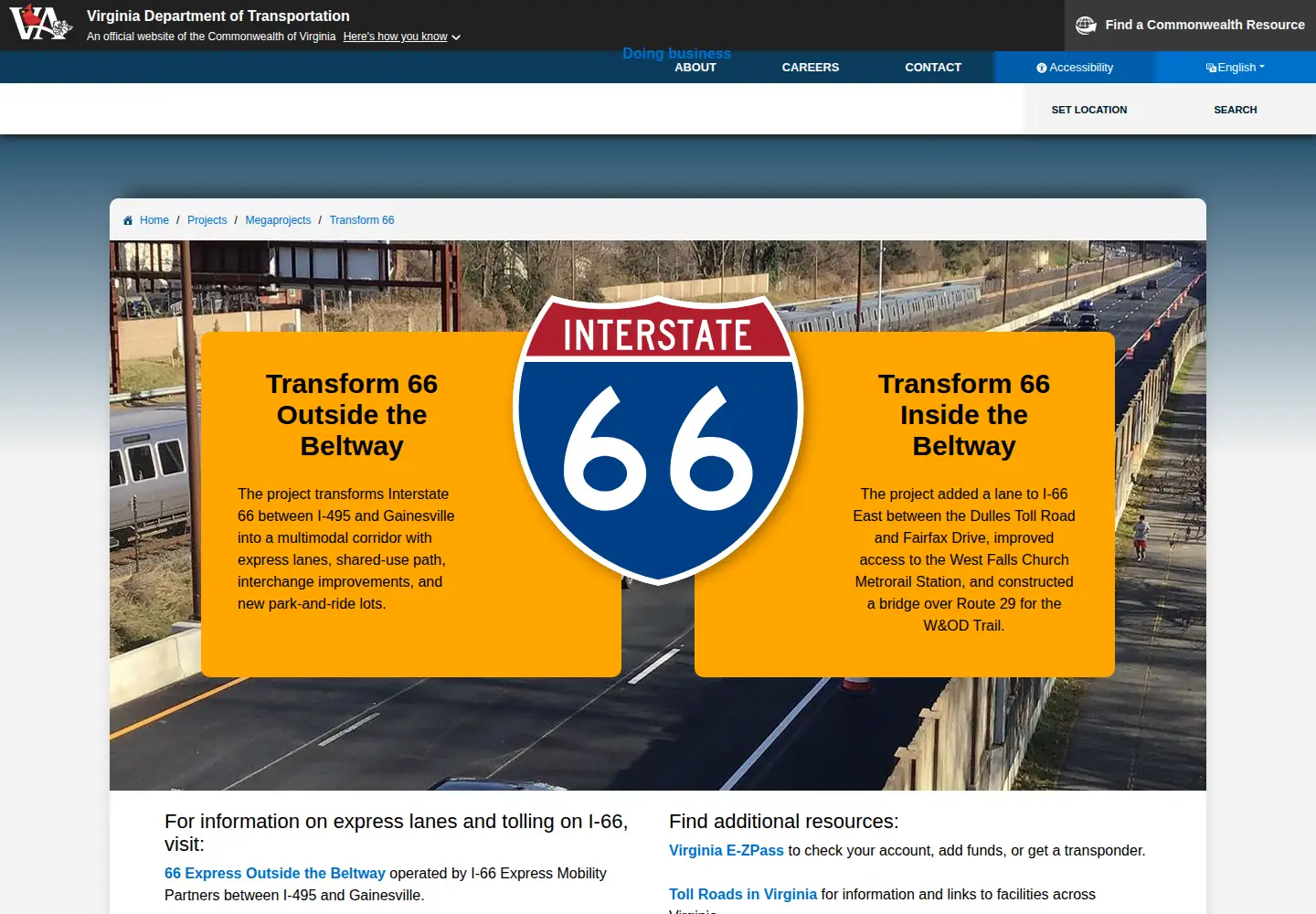Image resolution: width=1316 pixels, height=914 pixels.
Task: Open Transform 66 Outside the Beltway card
Action: pos(411,505)
